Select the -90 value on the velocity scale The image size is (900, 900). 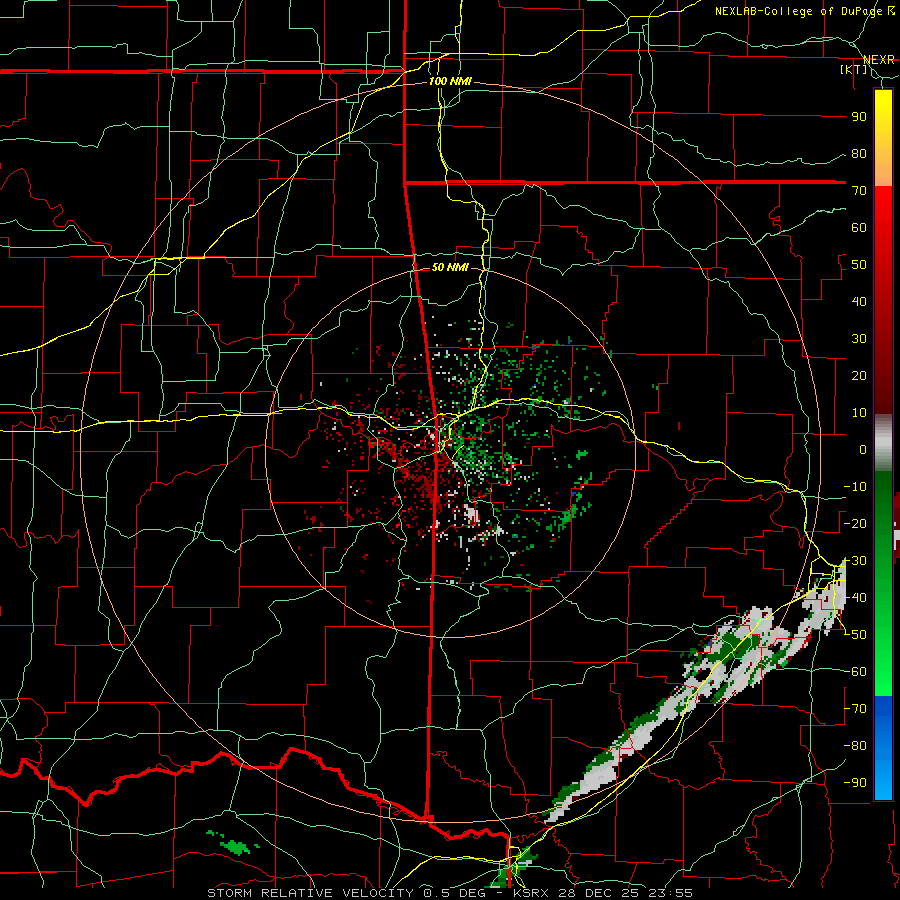(x=855, y=783)
